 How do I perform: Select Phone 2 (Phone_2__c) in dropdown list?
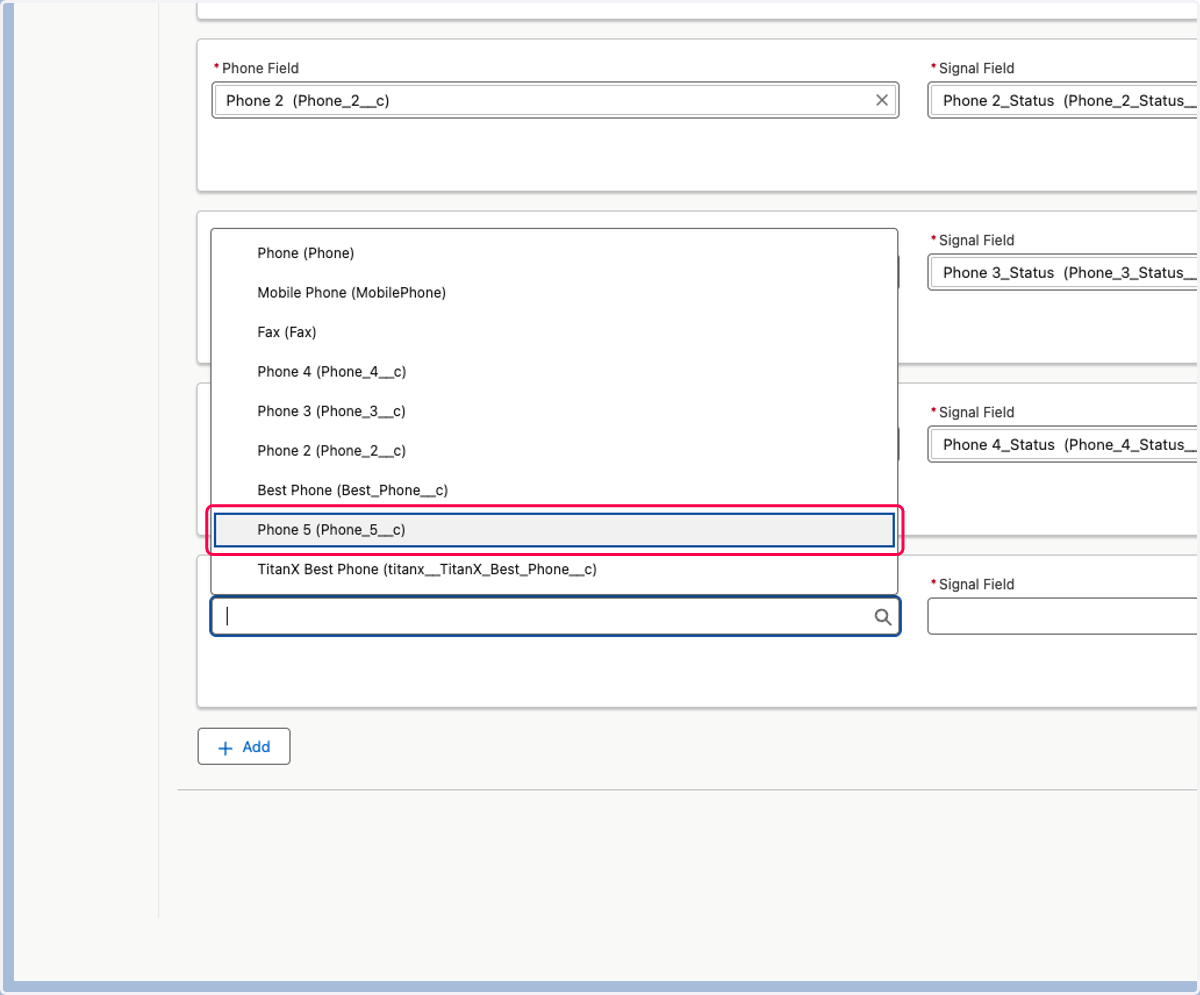click(554, 451)
